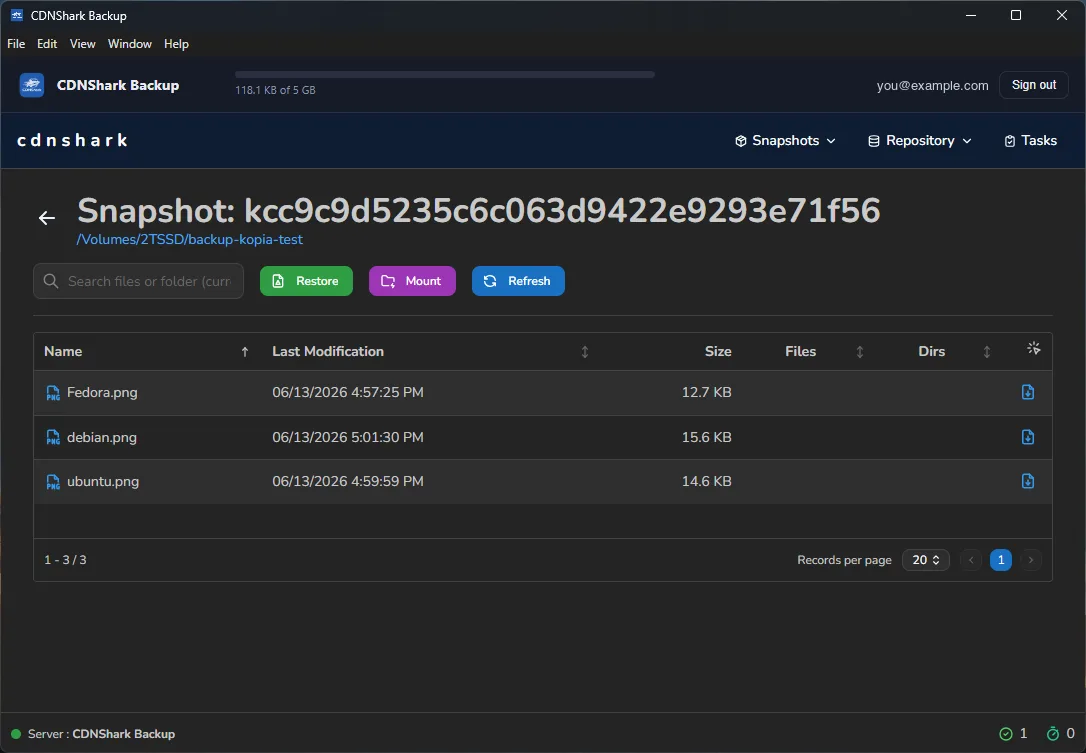Click the date 06/13/2026 4:59:59 PM

[348, 481]
